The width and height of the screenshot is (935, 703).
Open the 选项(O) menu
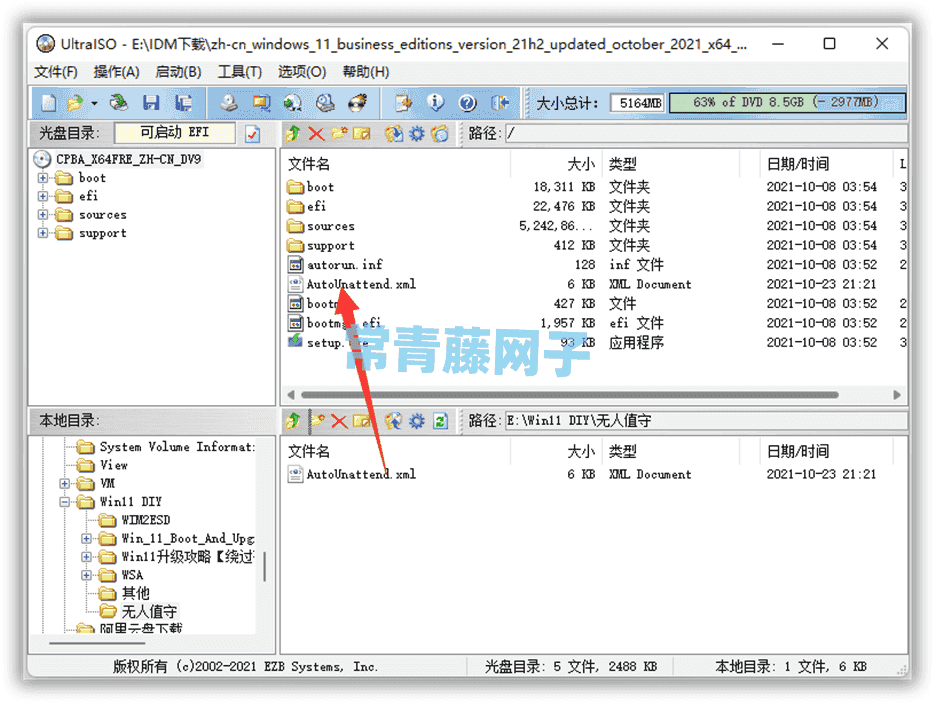(302, 72)
